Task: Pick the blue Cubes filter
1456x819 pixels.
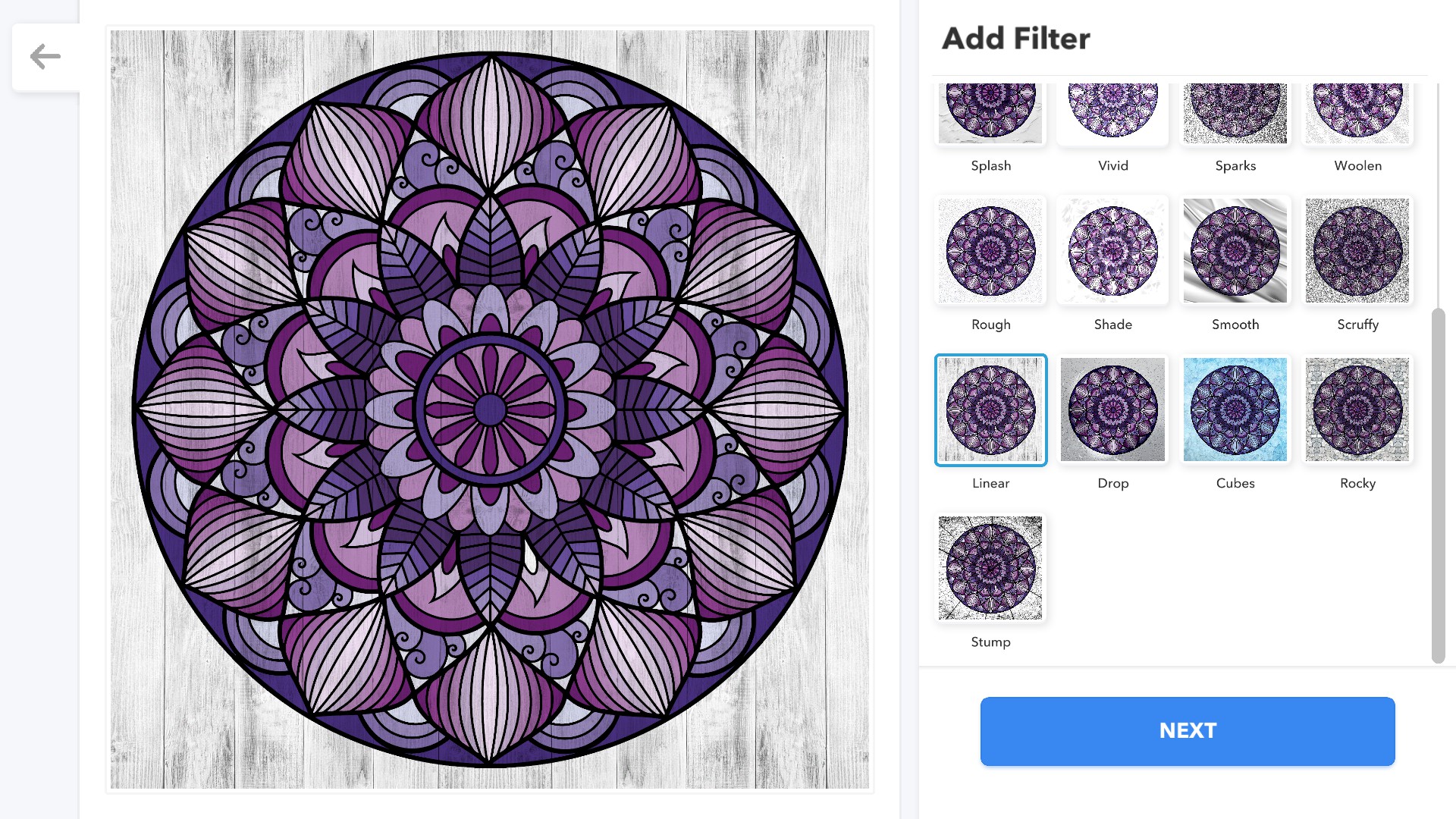Action: (x=1235, y=409)
